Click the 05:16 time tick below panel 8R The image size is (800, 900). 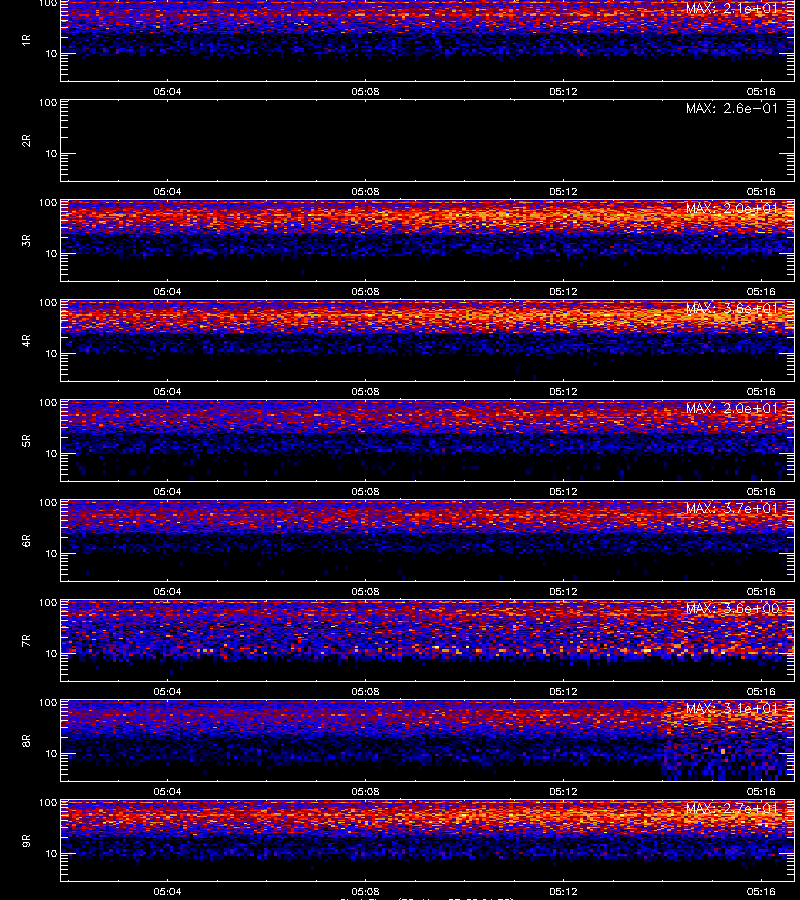[x=761, y=792]
